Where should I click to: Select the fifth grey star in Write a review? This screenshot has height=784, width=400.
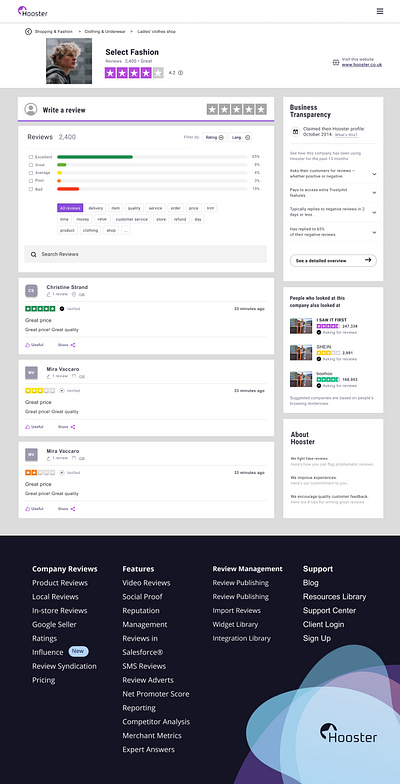click(261, 110)
